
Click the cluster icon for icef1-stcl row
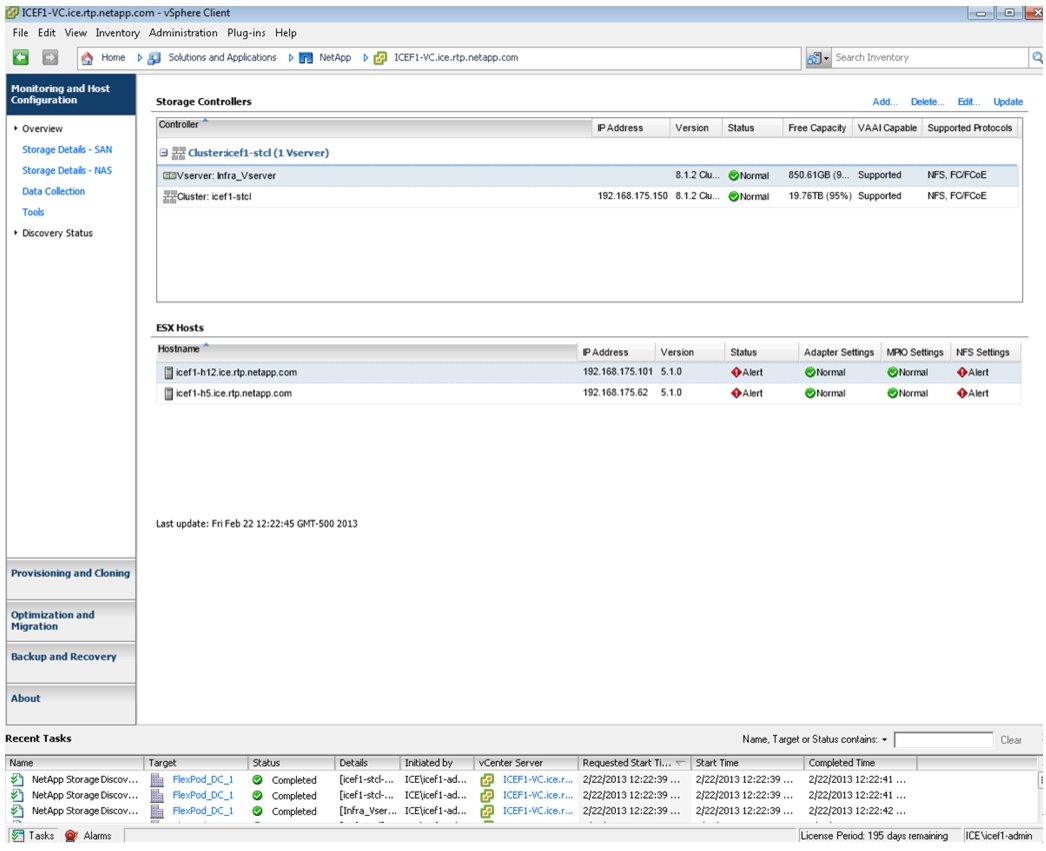[x=169, y=196]
